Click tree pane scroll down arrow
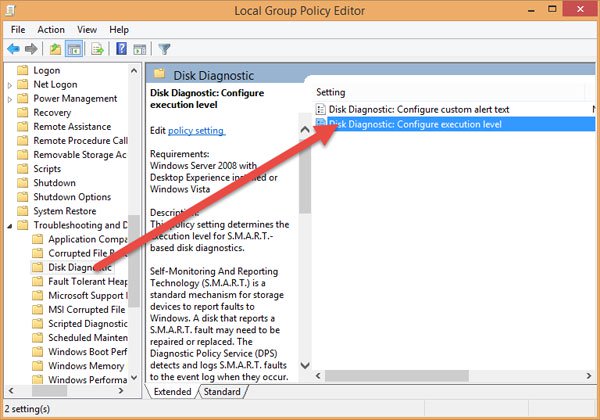Screen dimensions: 600x420 [x=134, y=378]
